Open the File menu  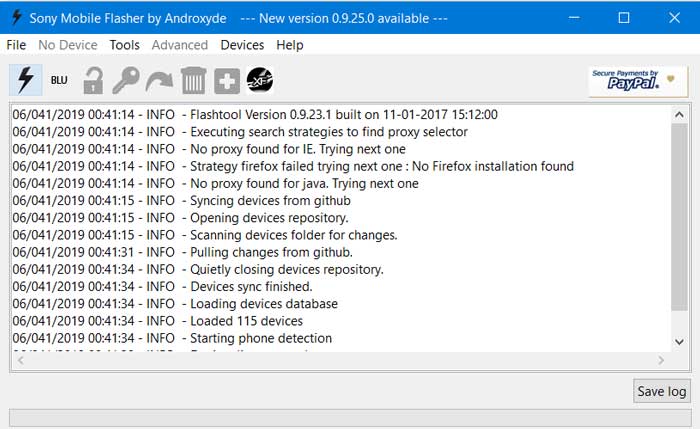16,45
